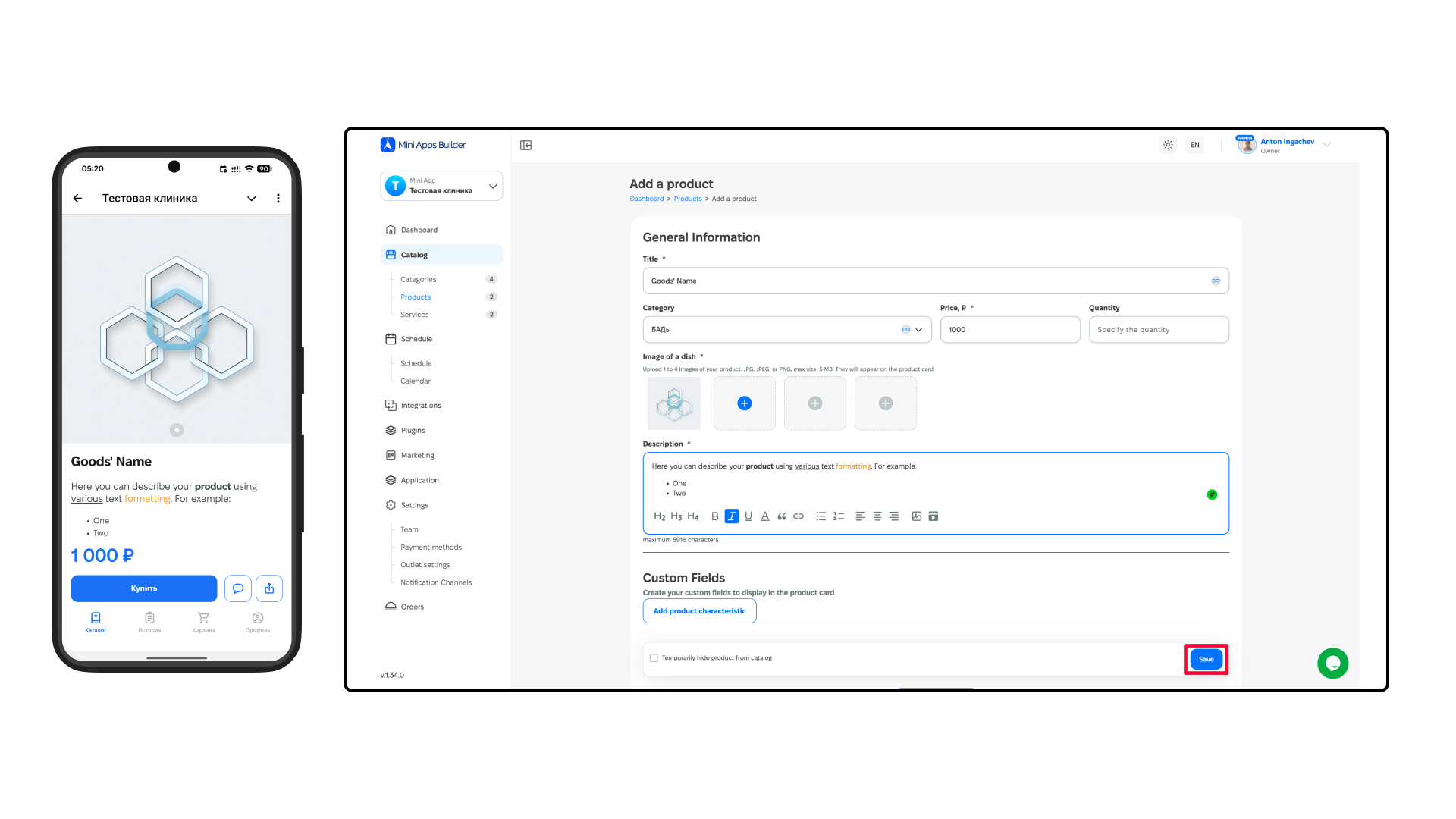Toggle underline formatting in description toolbar
This screenshot has width=1456, height=819.
click(x=748, y=516)
